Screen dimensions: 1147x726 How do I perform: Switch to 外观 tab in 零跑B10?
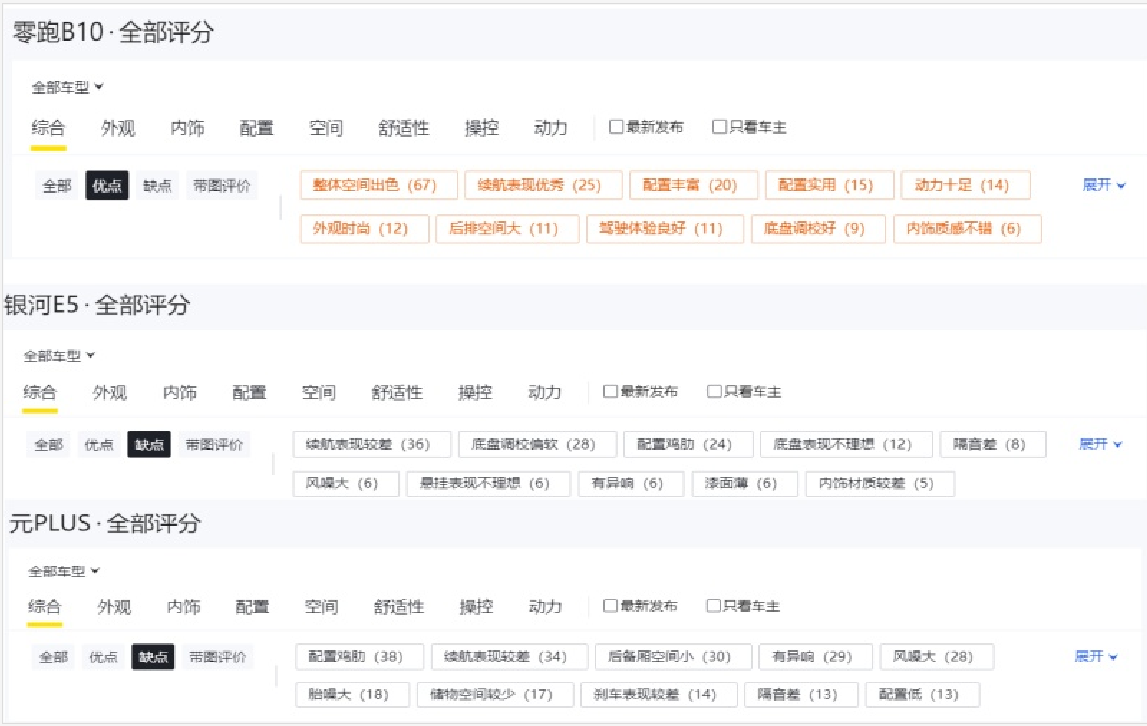click(x=118, y=128)
